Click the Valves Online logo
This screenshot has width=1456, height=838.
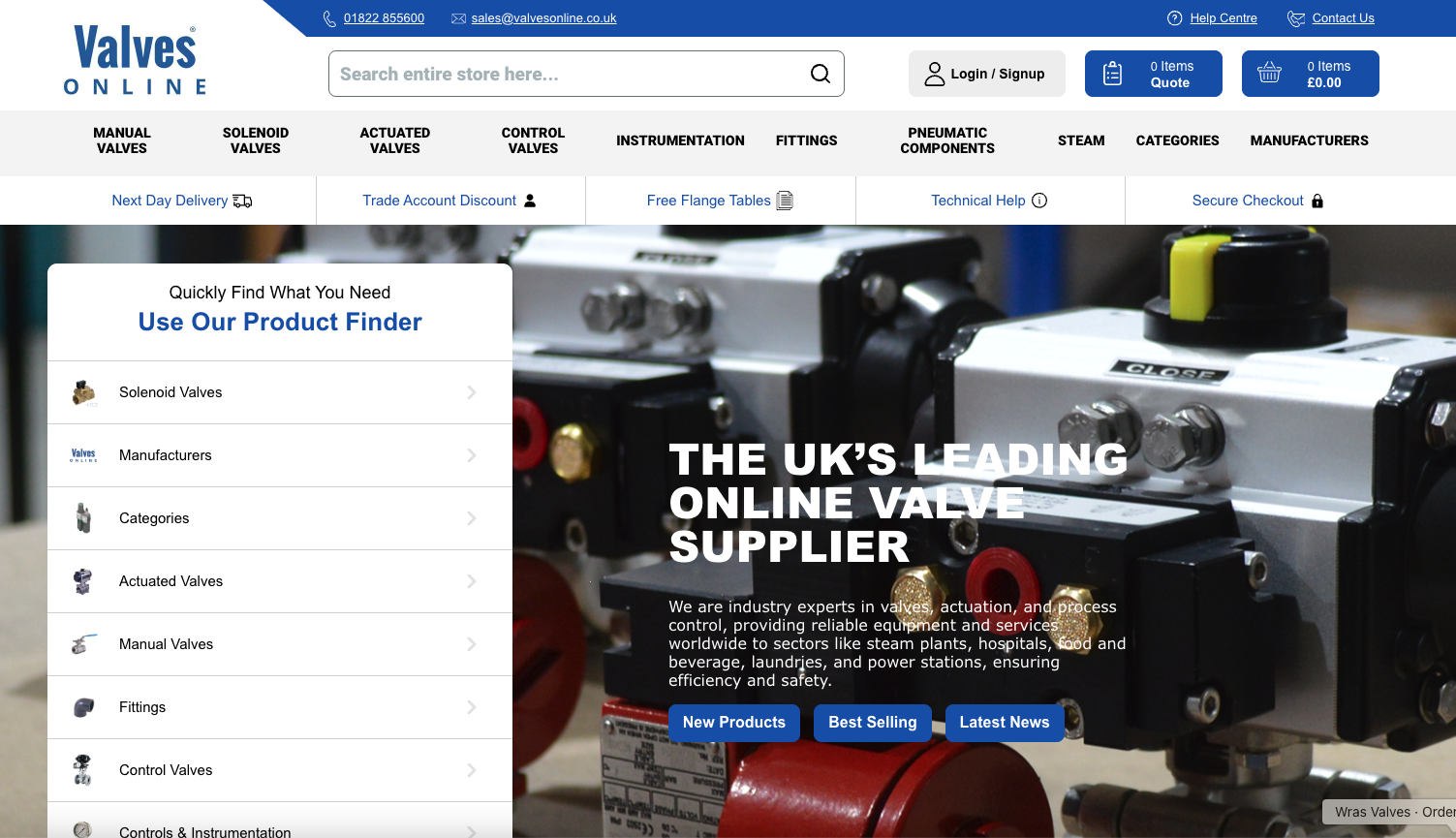coord(134,58)
